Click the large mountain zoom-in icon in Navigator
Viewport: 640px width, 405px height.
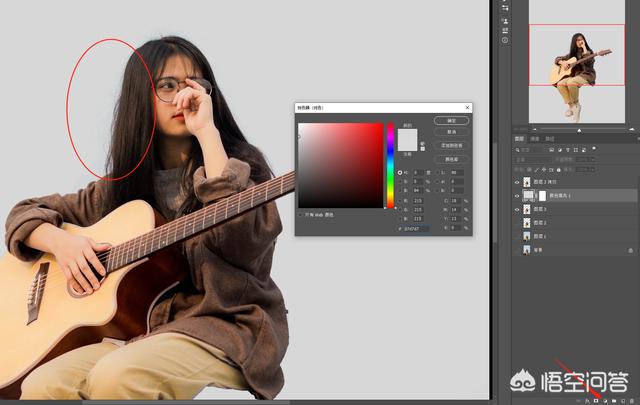pyautogui.click(x=632, y=130)
